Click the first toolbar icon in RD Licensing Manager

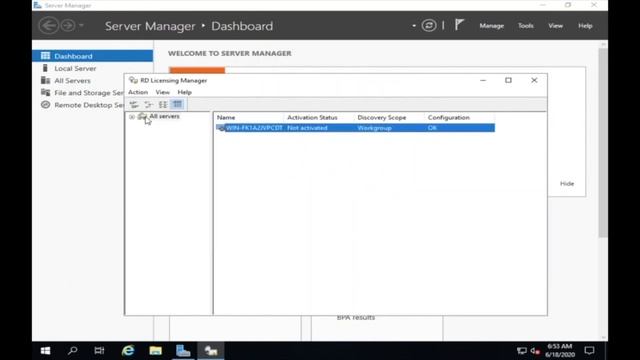(x=134, y=104)
